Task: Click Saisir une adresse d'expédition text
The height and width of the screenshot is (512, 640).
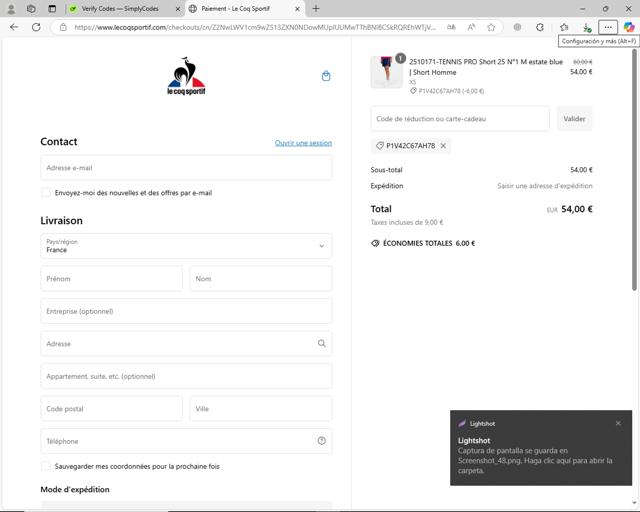Action: (545, 186)
